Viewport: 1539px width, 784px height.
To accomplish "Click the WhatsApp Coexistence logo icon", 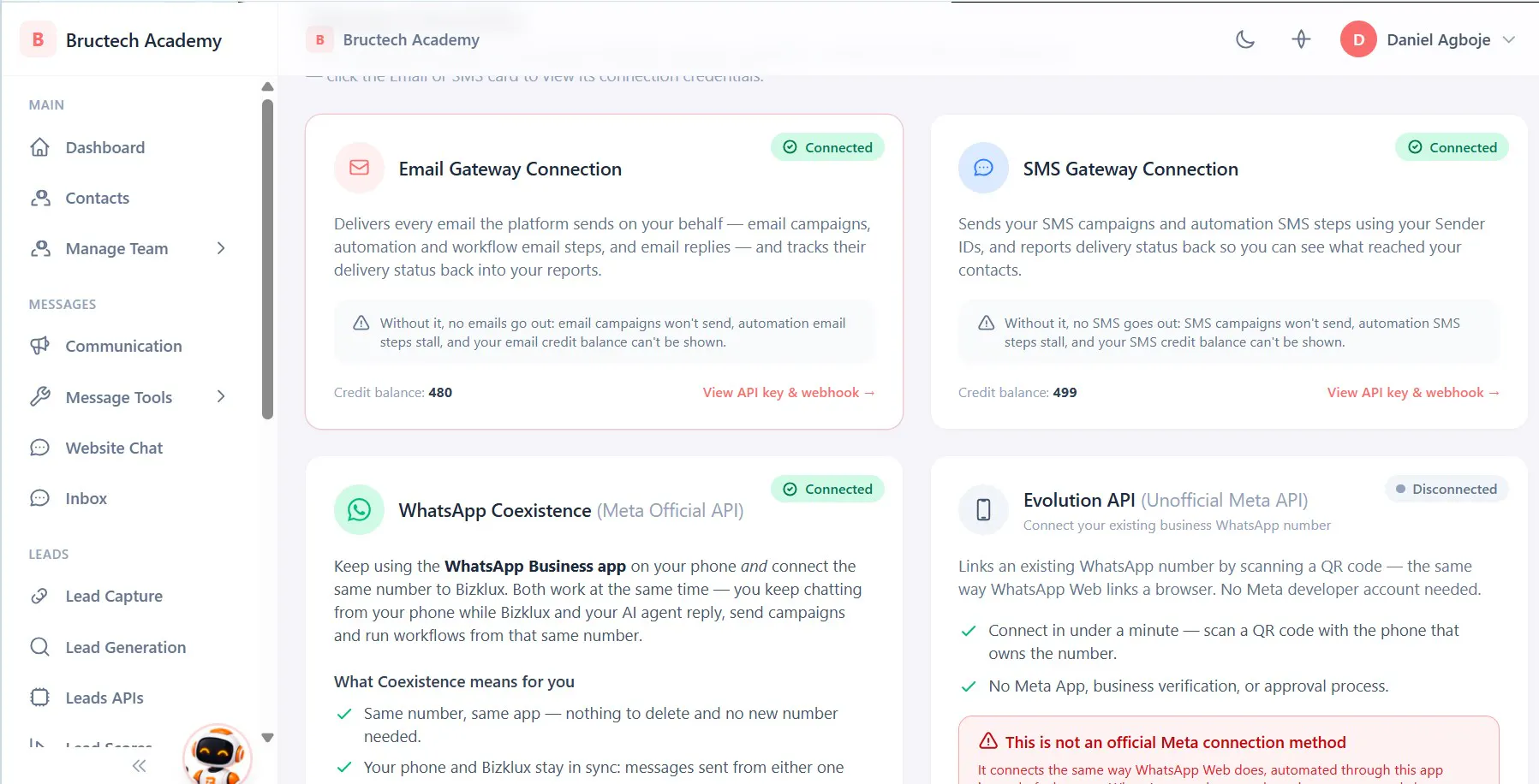I will coord(360,510).
